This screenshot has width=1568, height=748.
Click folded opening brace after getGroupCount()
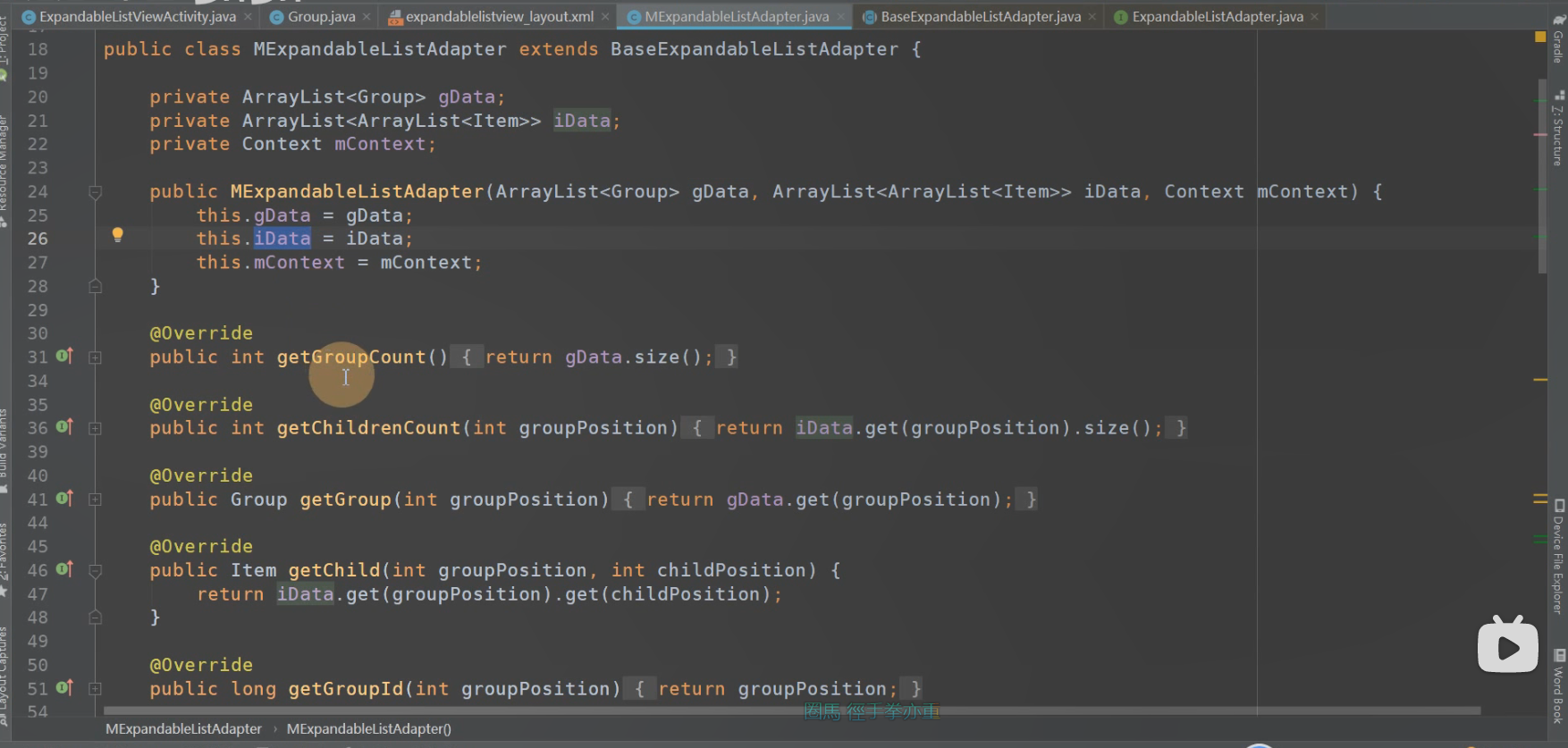coord(466,357)
